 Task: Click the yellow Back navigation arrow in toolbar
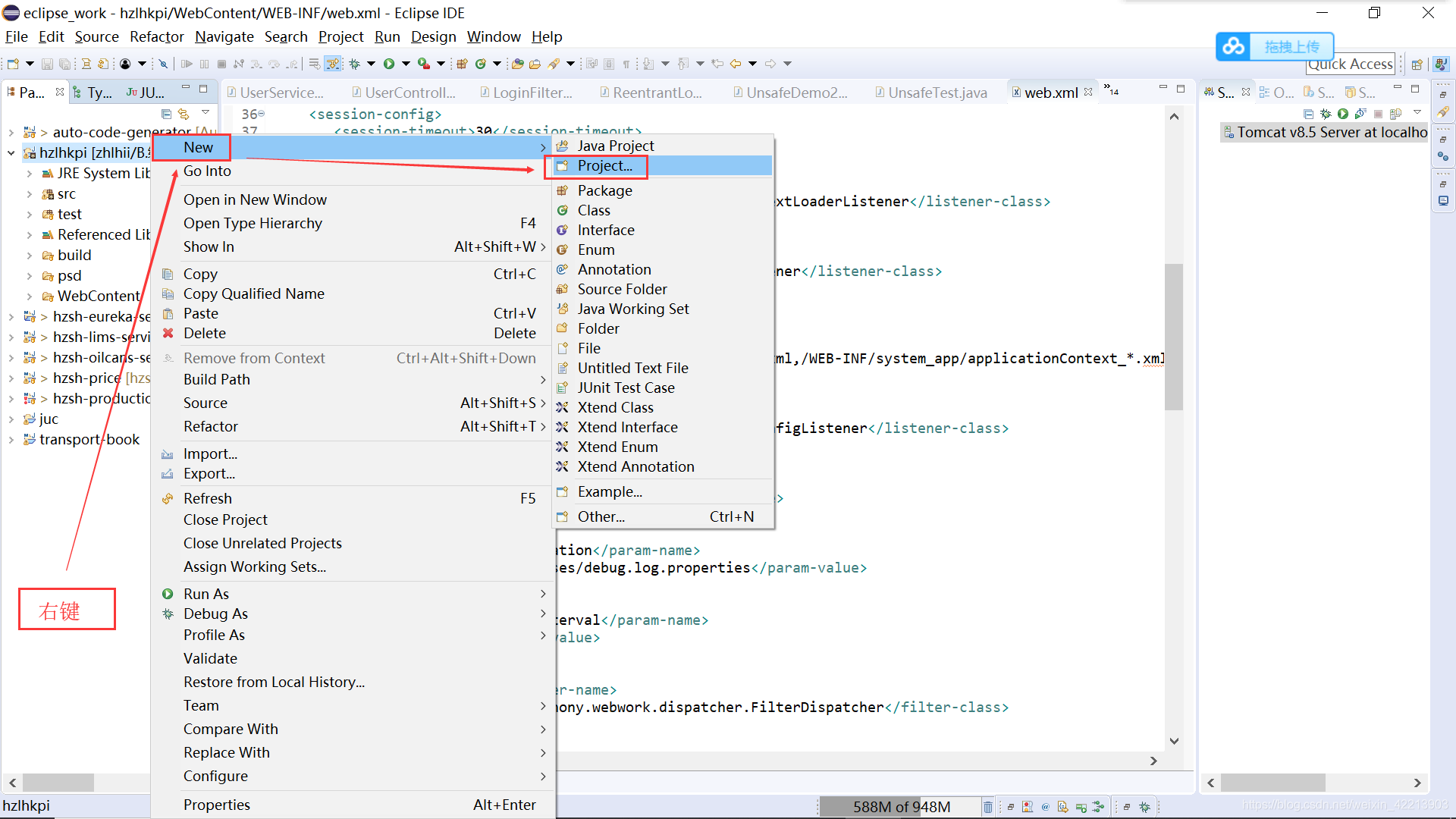[735, 64]
